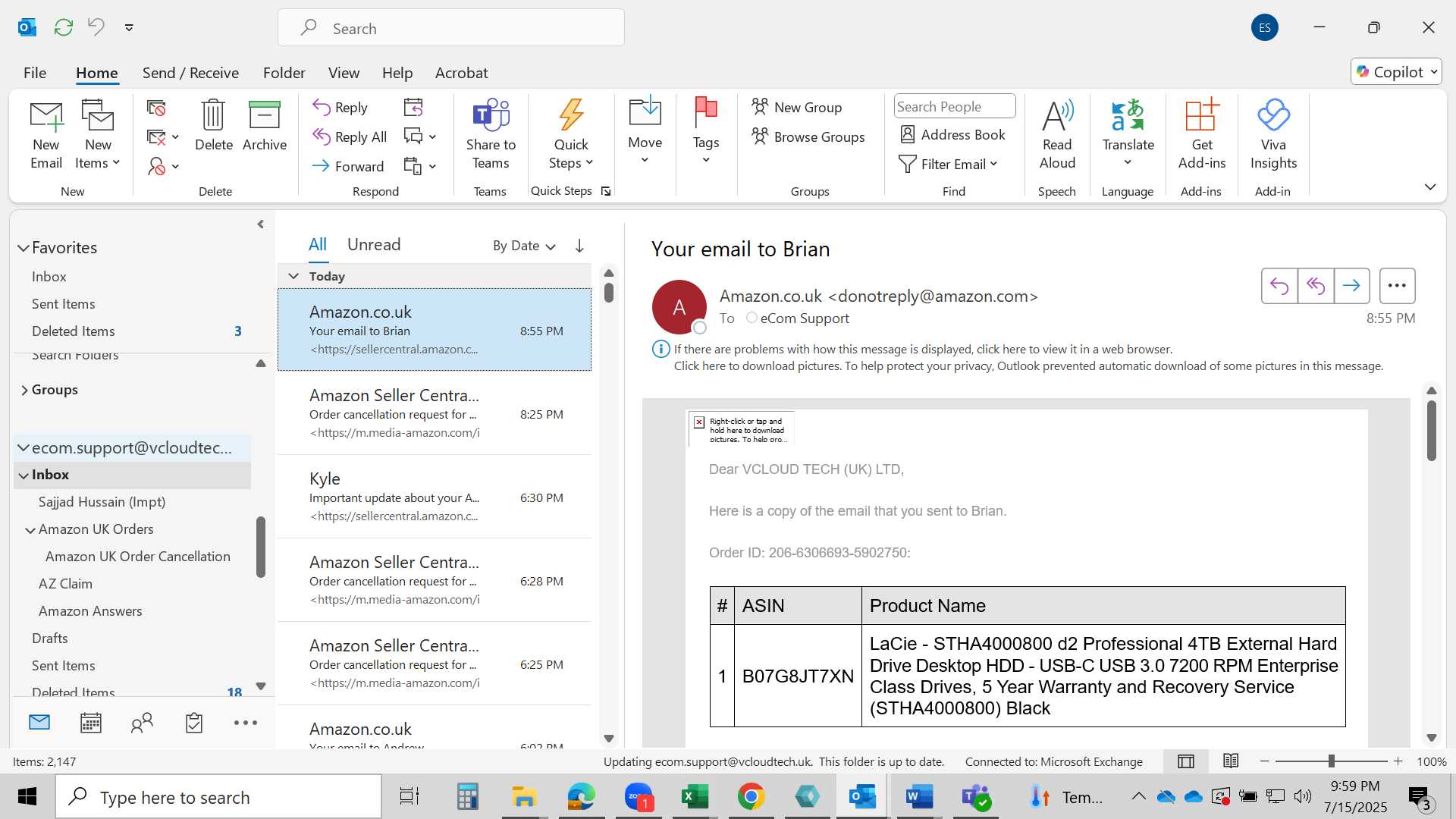Screen dimensions: 1456x819
Task: Open the Tasks view icon
Action: (x=194, y=723)
